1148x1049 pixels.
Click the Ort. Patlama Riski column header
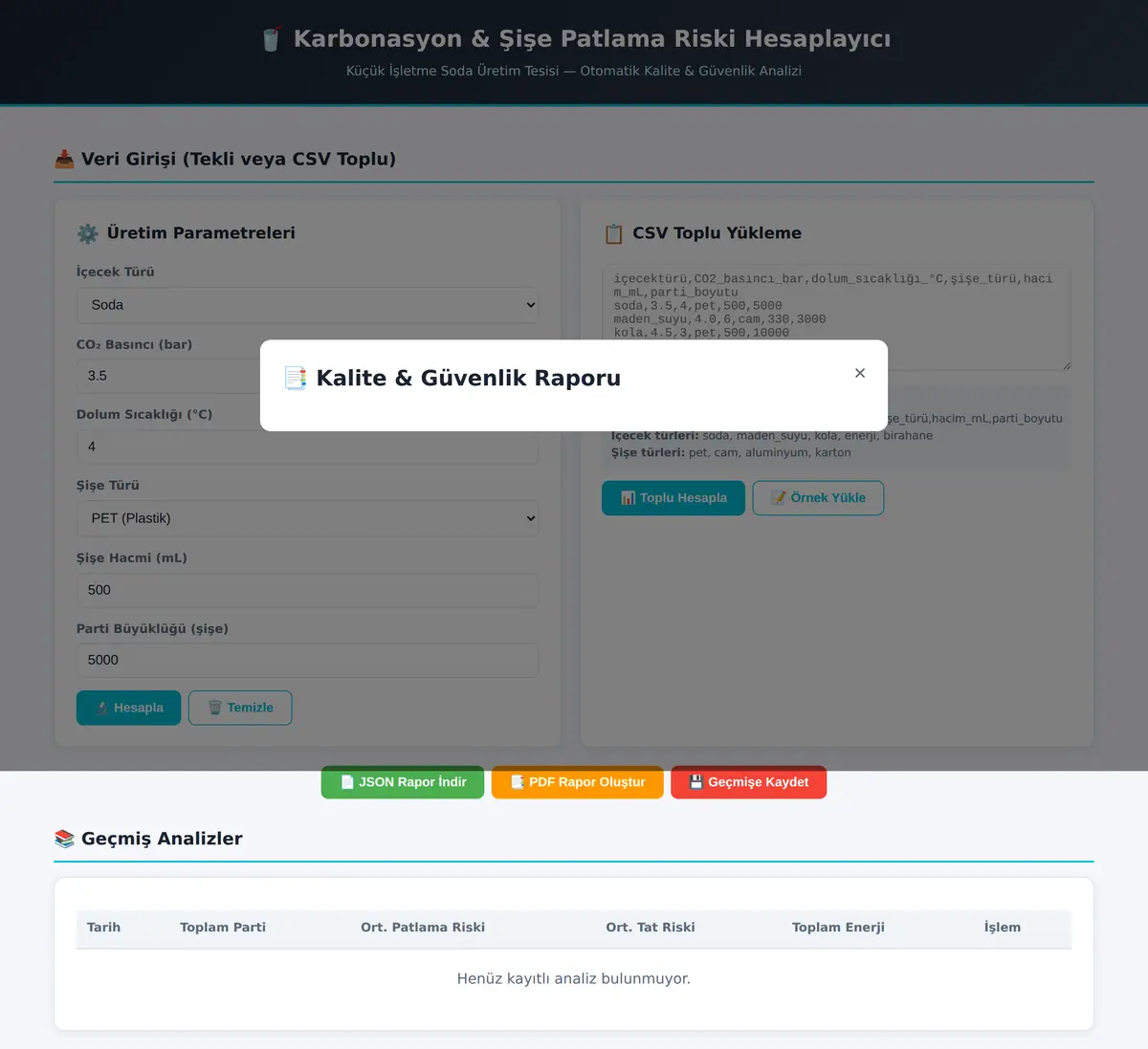point(423,928)
